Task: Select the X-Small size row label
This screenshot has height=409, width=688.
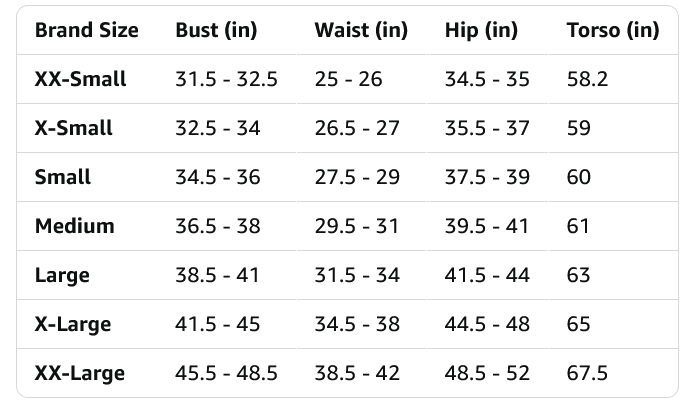Action: 74,128
